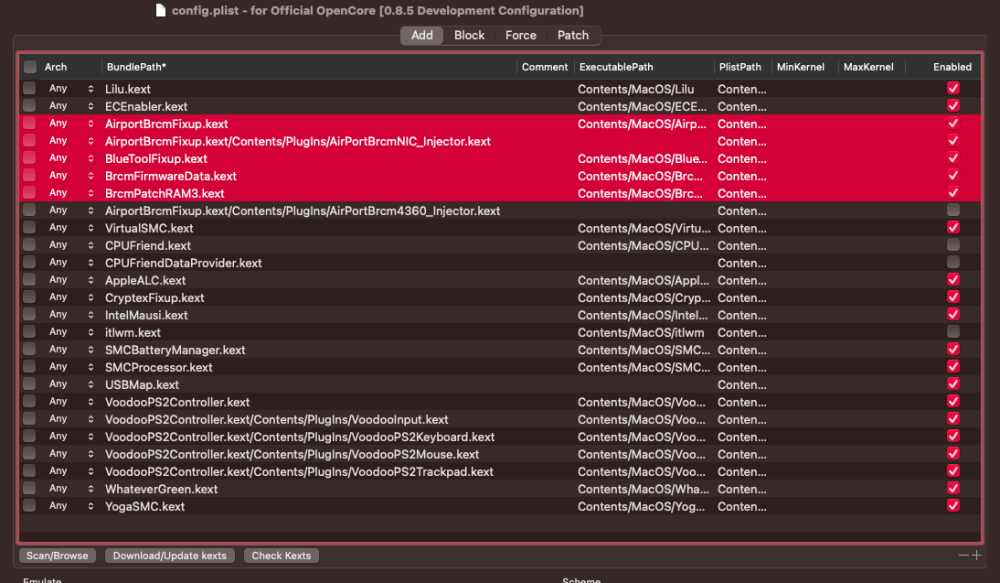Enable the itlwm.kext checkbox
Image resolution: width=1000 pixels, height=583 pixels.
click(953, 332)
